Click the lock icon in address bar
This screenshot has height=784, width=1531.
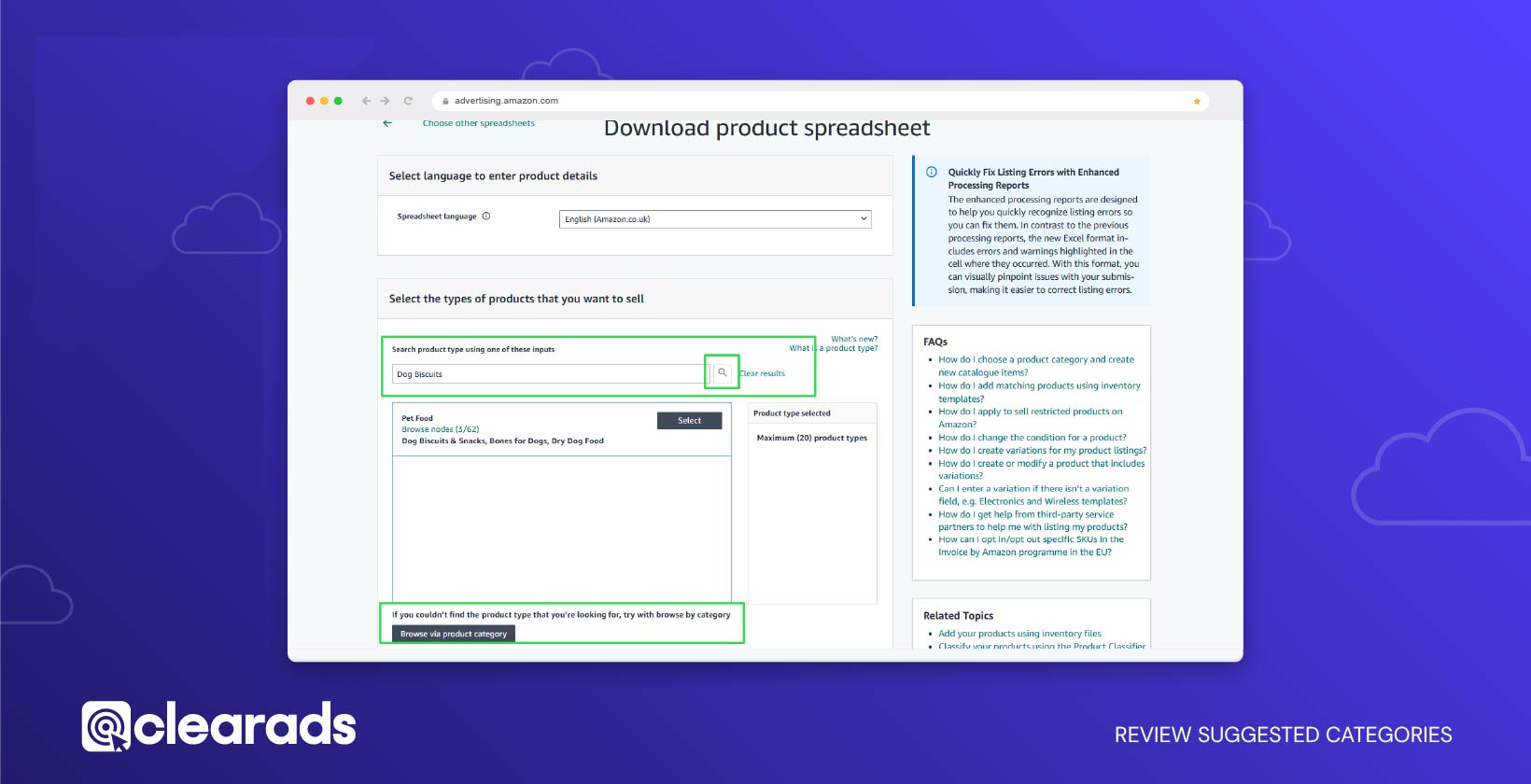pos(446,101)
